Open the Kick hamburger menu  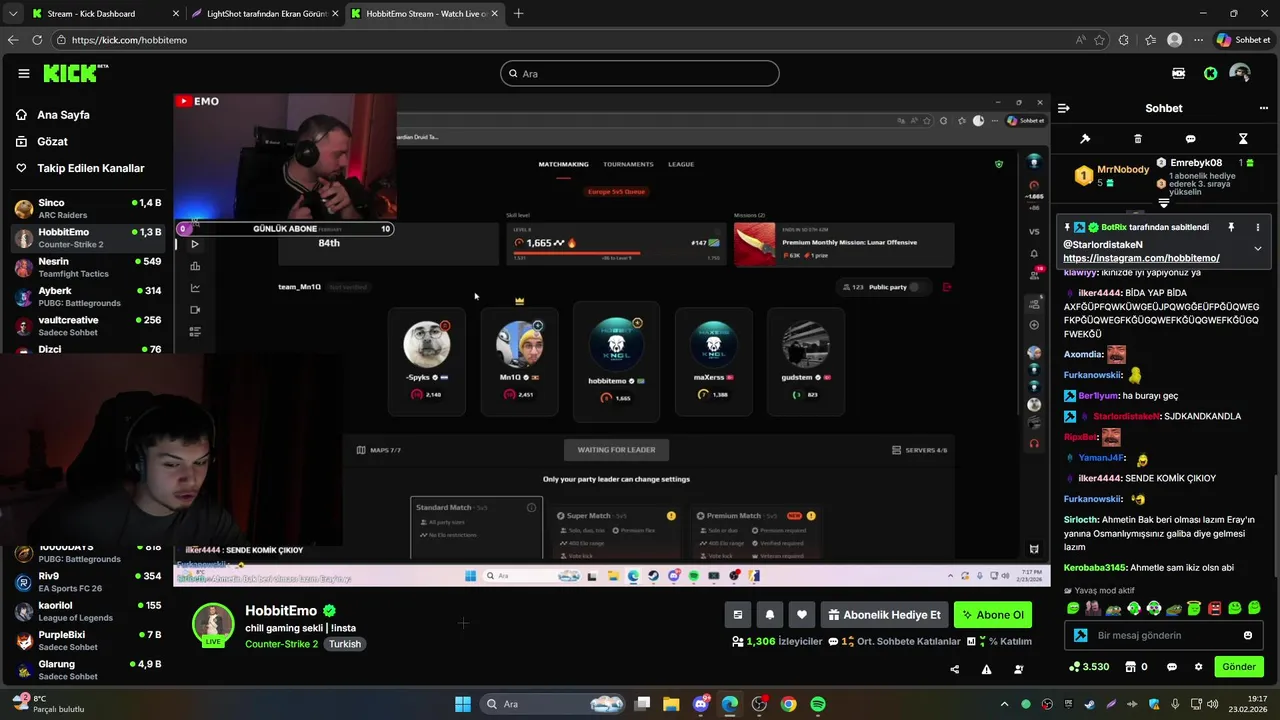pyautogui.click(x=24, y=73)
